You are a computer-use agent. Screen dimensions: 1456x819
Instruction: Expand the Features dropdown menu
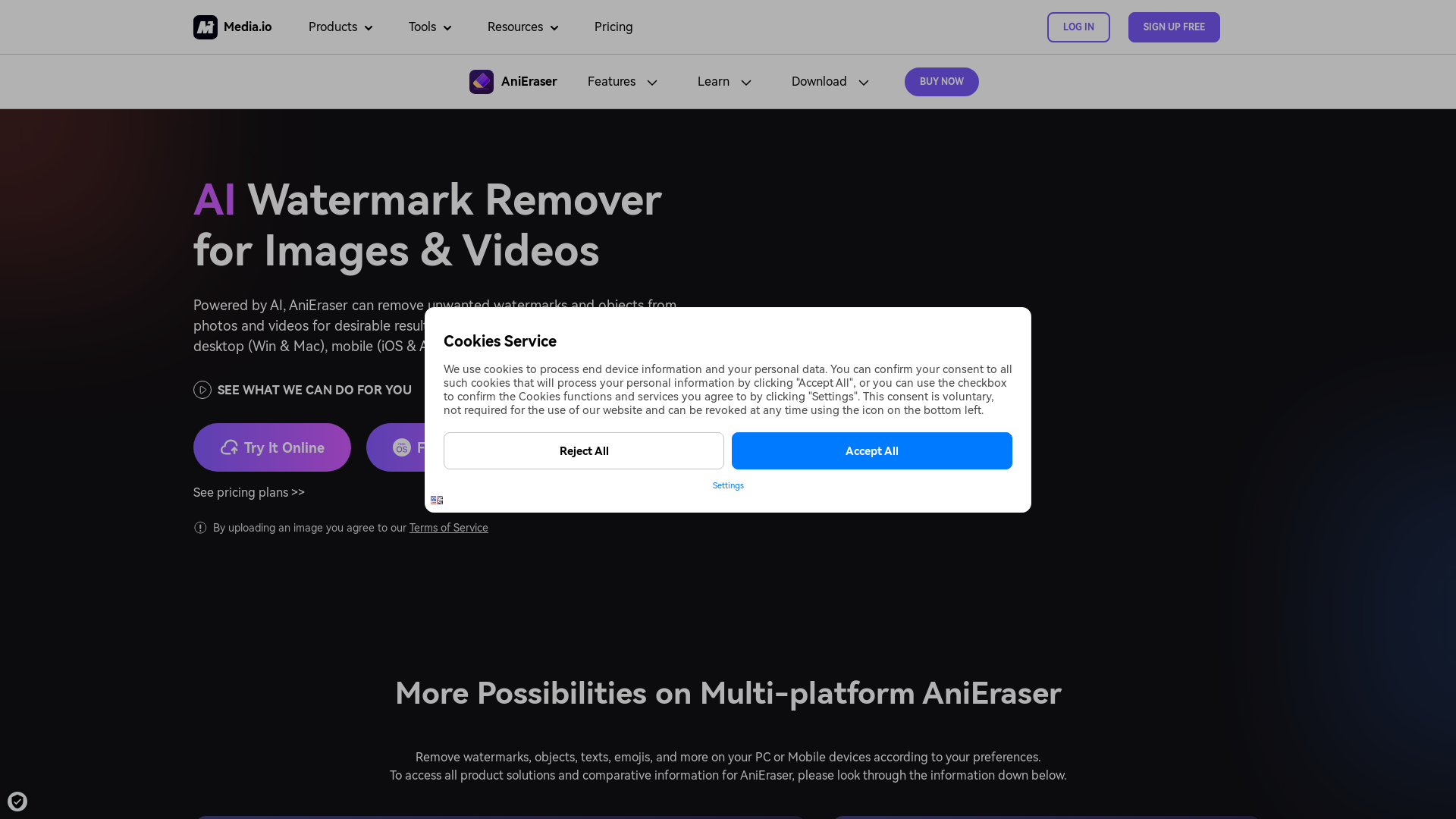620,81
